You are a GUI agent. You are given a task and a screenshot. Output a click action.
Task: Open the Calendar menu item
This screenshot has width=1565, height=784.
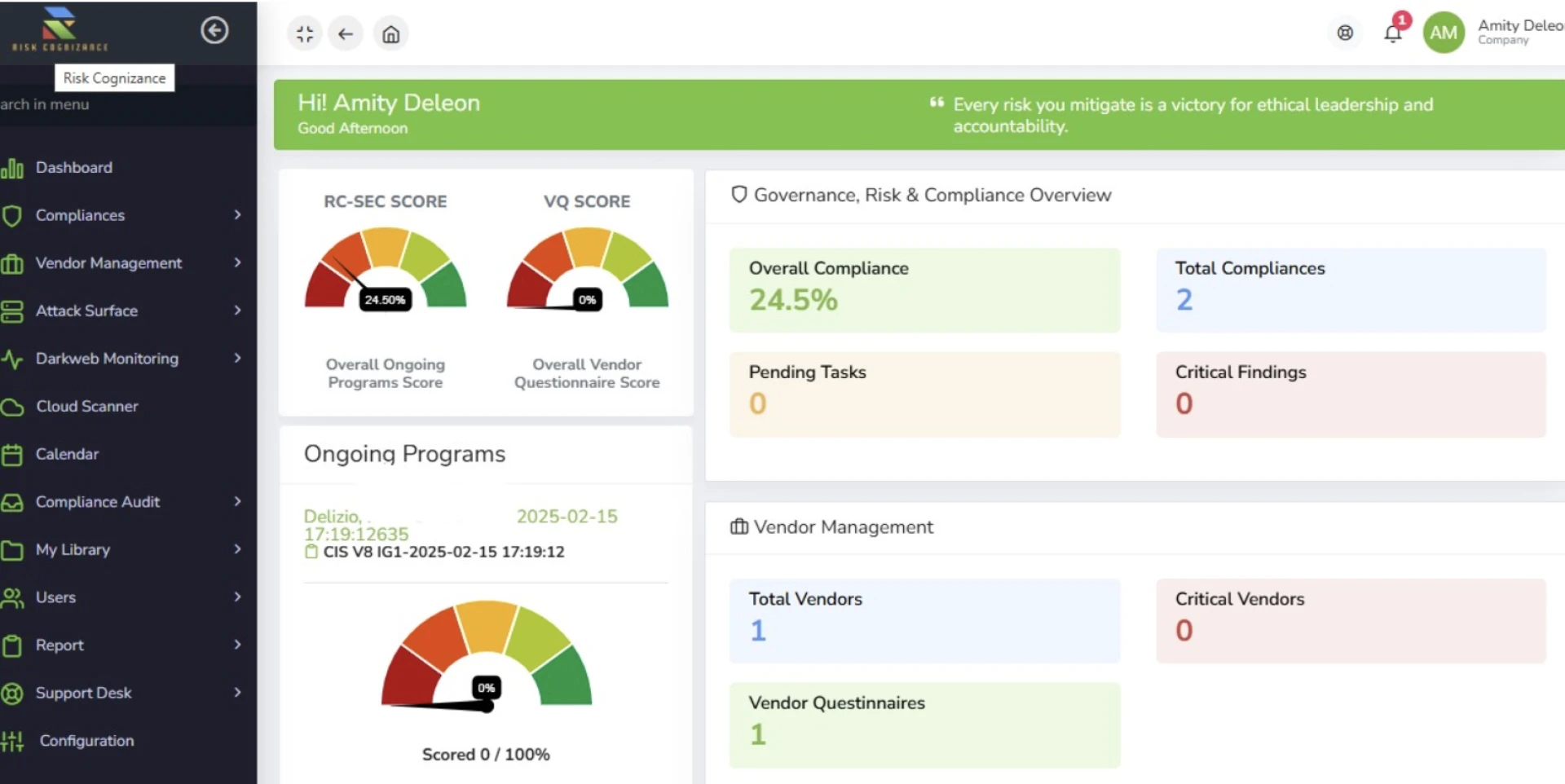pos(67,454)
